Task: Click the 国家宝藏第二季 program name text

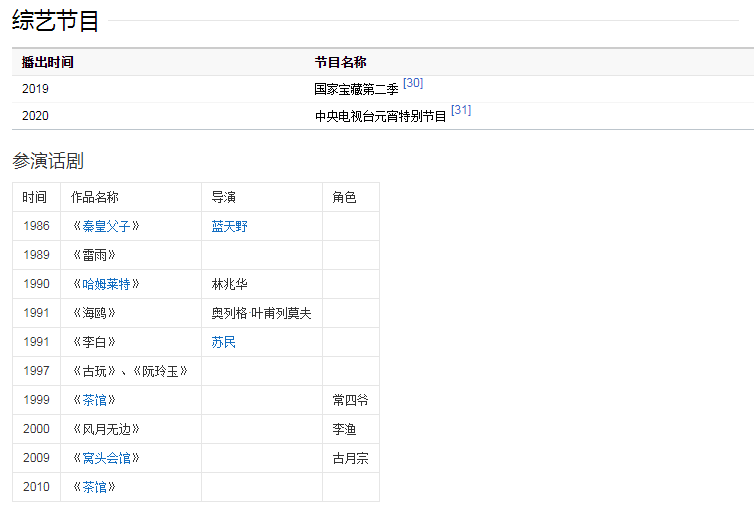Action: 356,89
